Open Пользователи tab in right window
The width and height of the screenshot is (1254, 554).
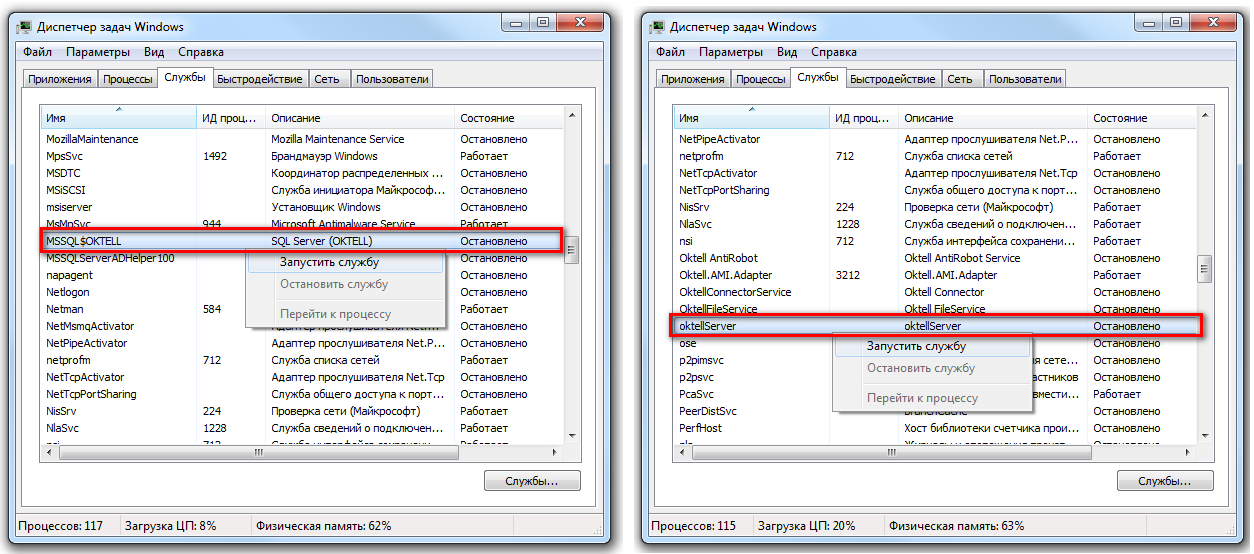(x=1025, y=79)
